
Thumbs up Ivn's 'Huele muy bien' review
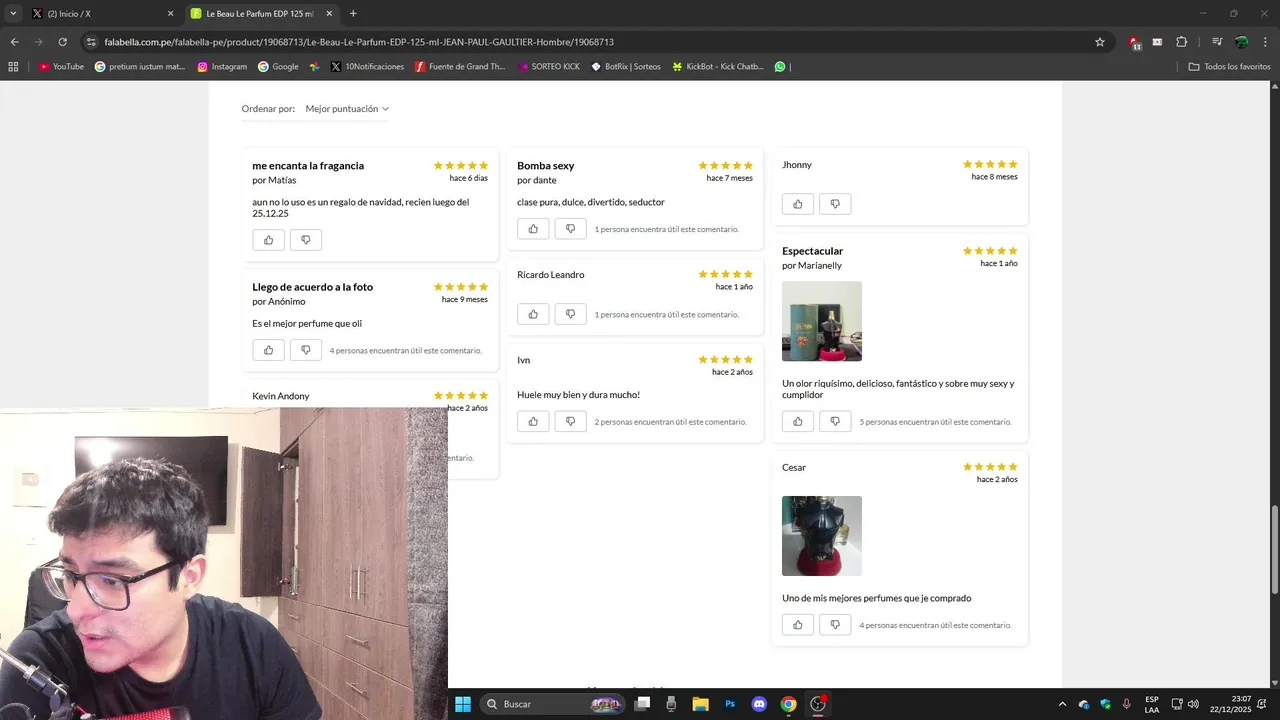533,421
